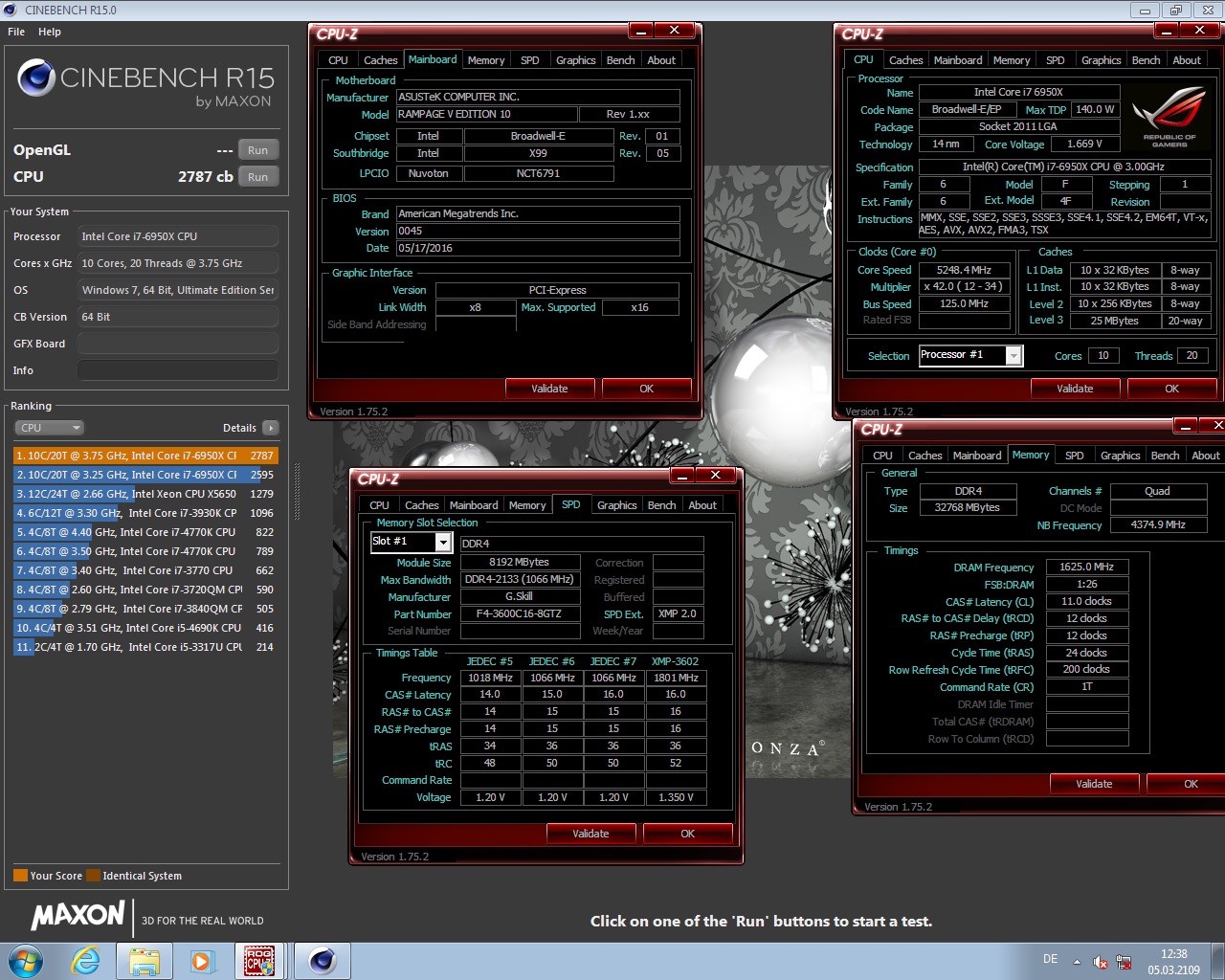Click the Cinebench taskbar icon
This screenshot has width=1225, height=980.
tap(323, 961)
